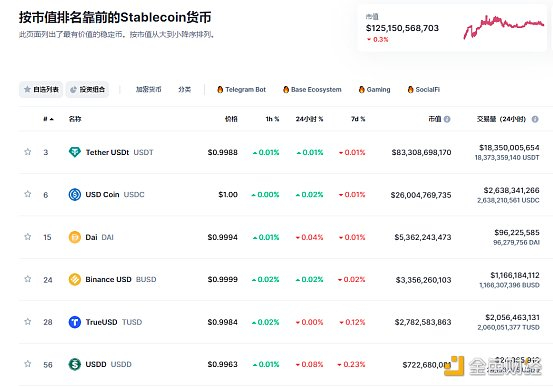Open the Telegram Bot category
The image size is (553, 387).
(242, 90)
